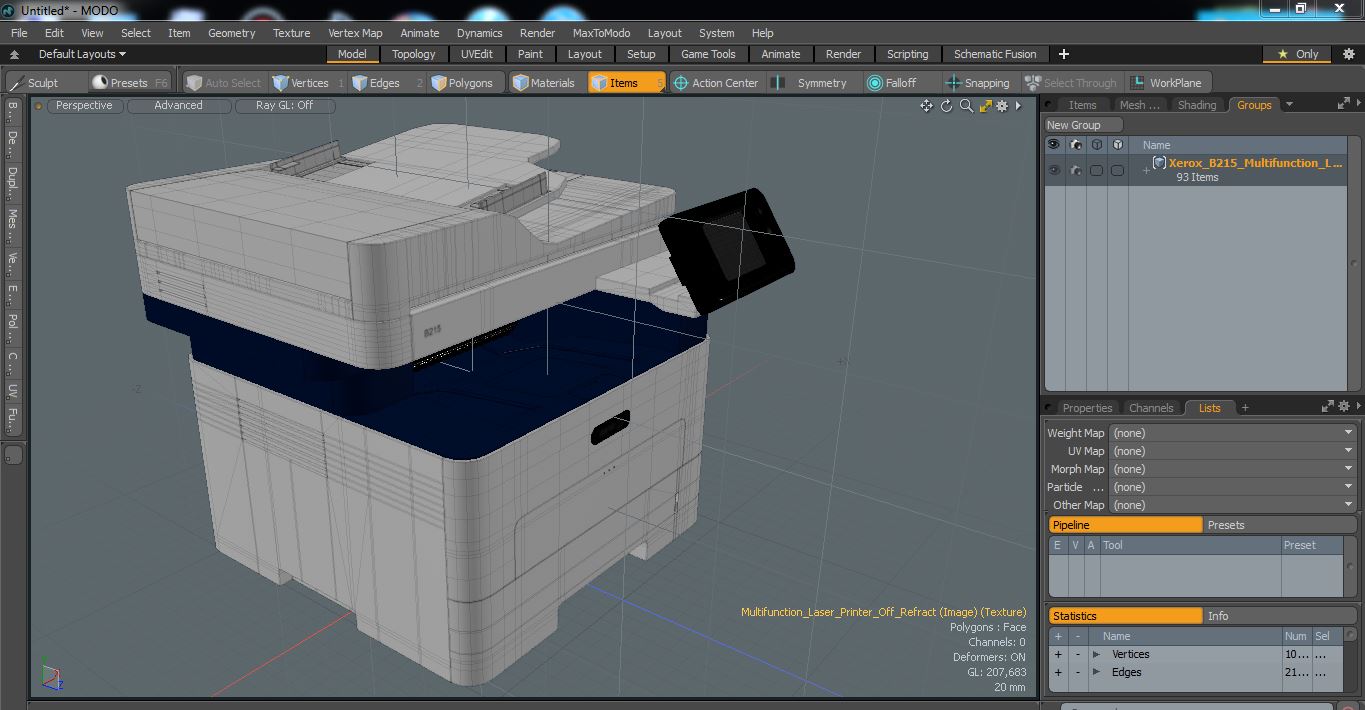Open the UV Map dropdown
Screen dimensions: 1365x710
tap(1232, 451)
